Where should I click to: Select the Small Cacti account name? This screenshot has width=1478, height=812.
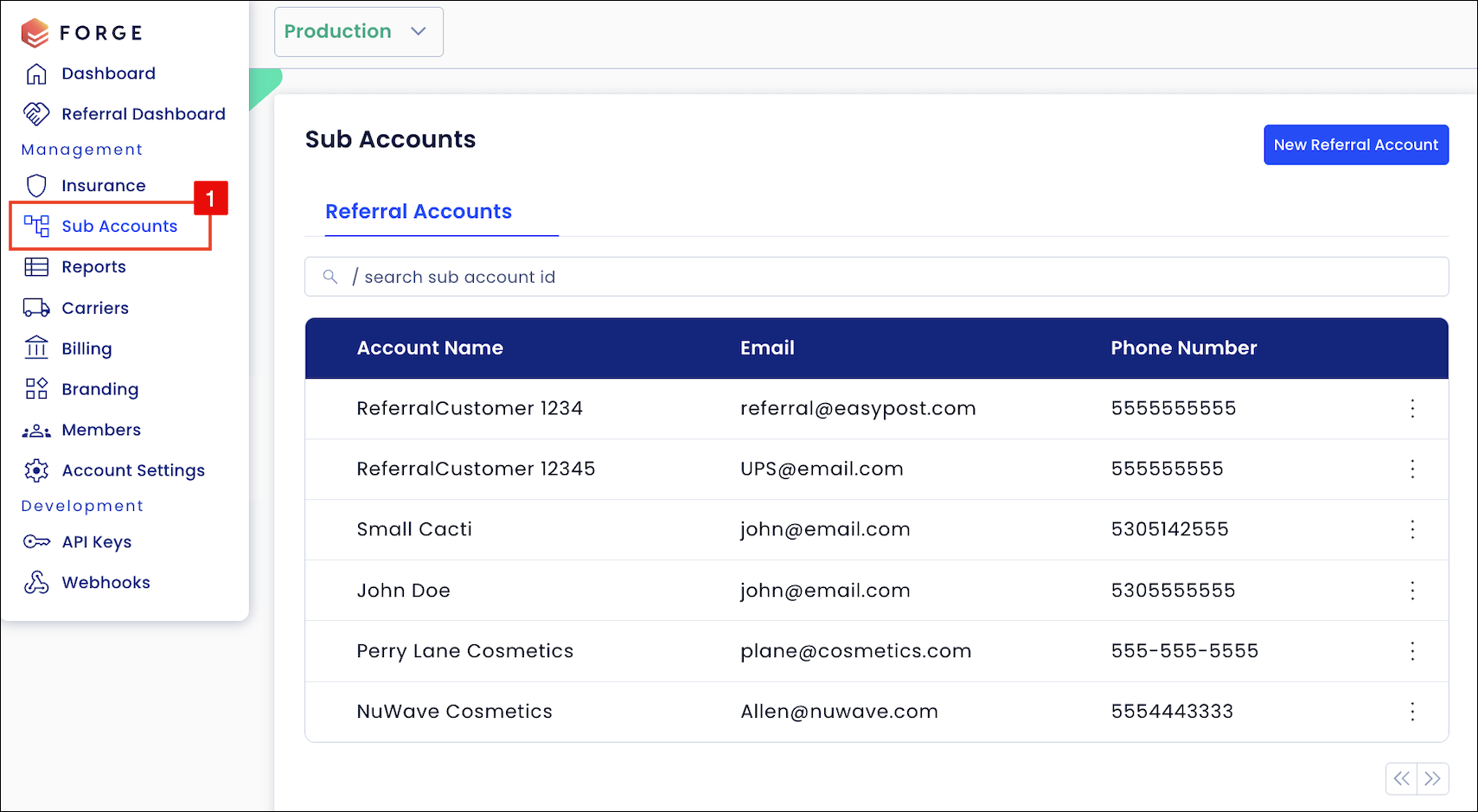coord(414,529)
